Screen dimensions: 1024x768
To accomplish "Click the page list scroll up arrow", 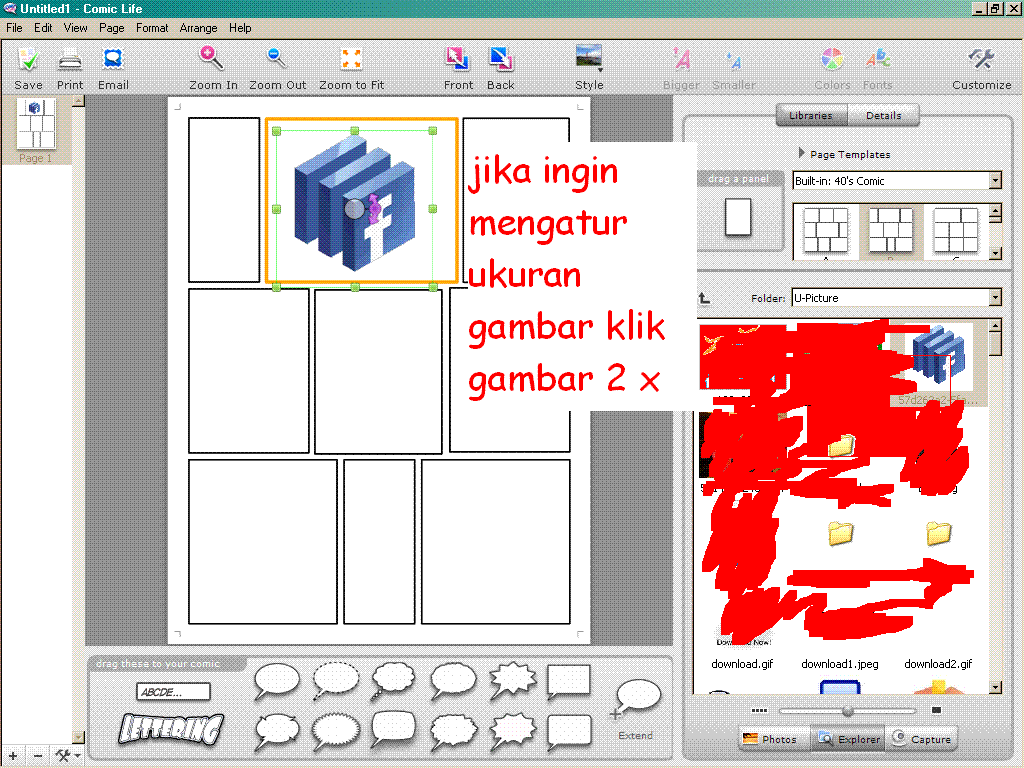I will click(x=78, y=101).
